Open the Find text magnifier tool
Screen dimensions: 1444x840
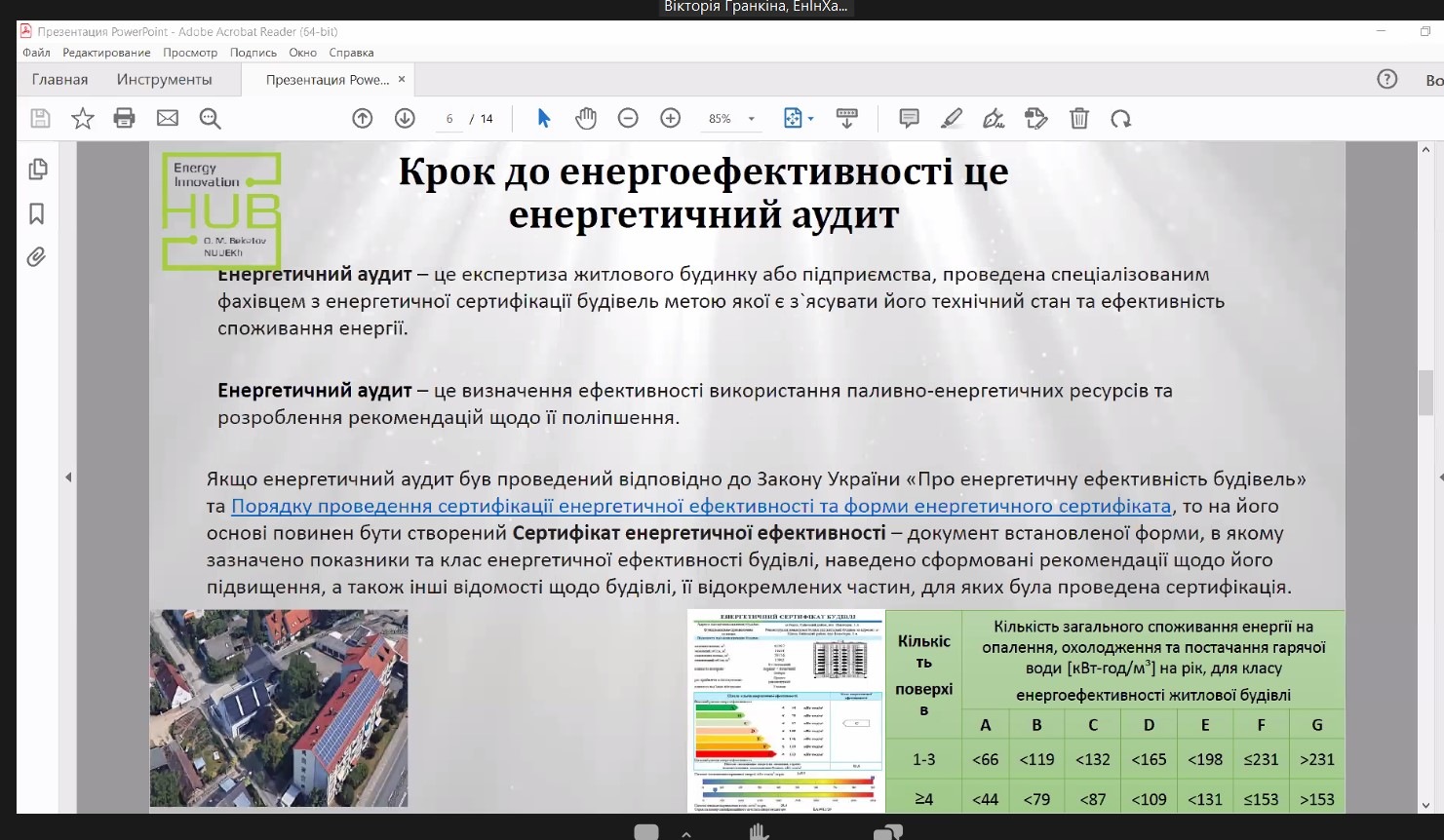point(210,119)
